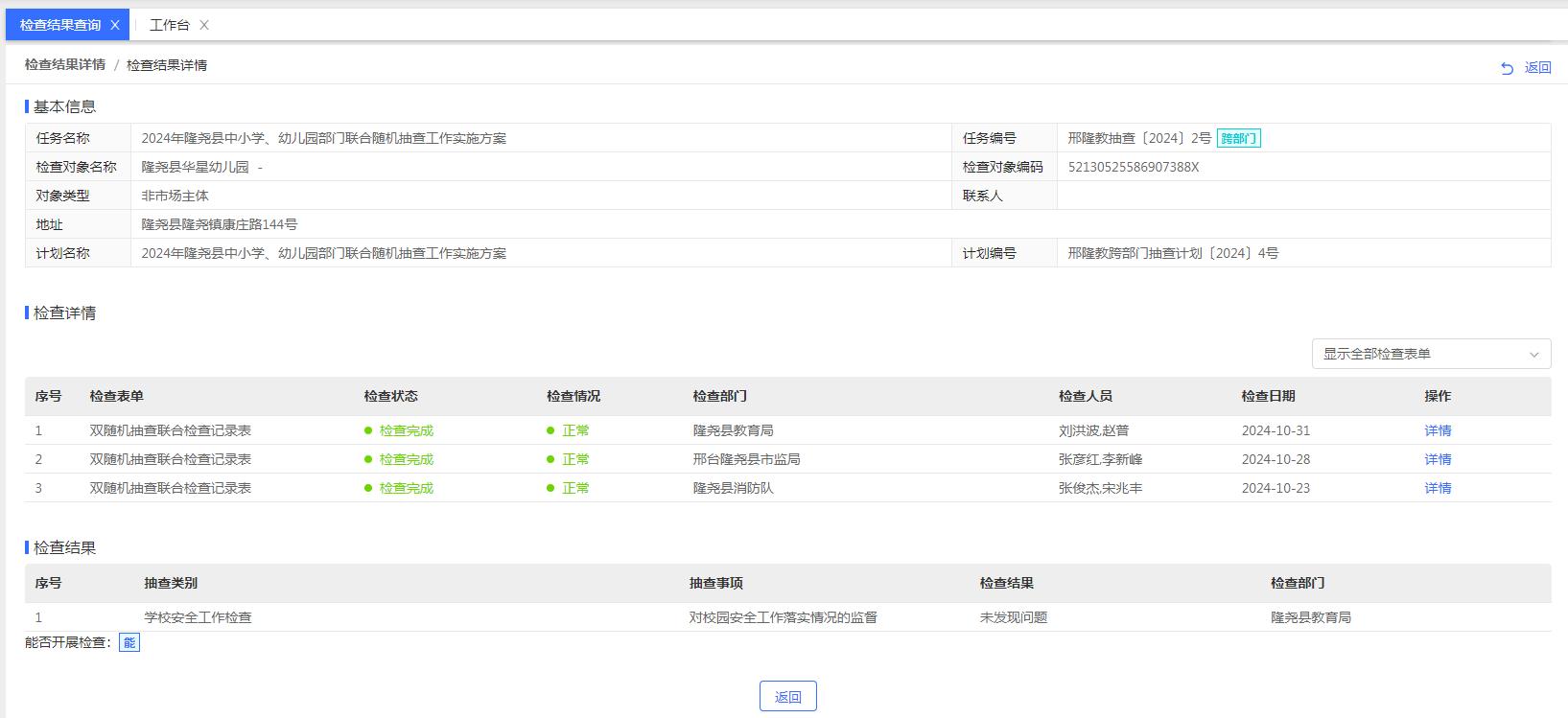Select the 学校安全工作检查 result row
This screenshot has width=1568, height=718.
pyautogui.click(x=198, y=618)
